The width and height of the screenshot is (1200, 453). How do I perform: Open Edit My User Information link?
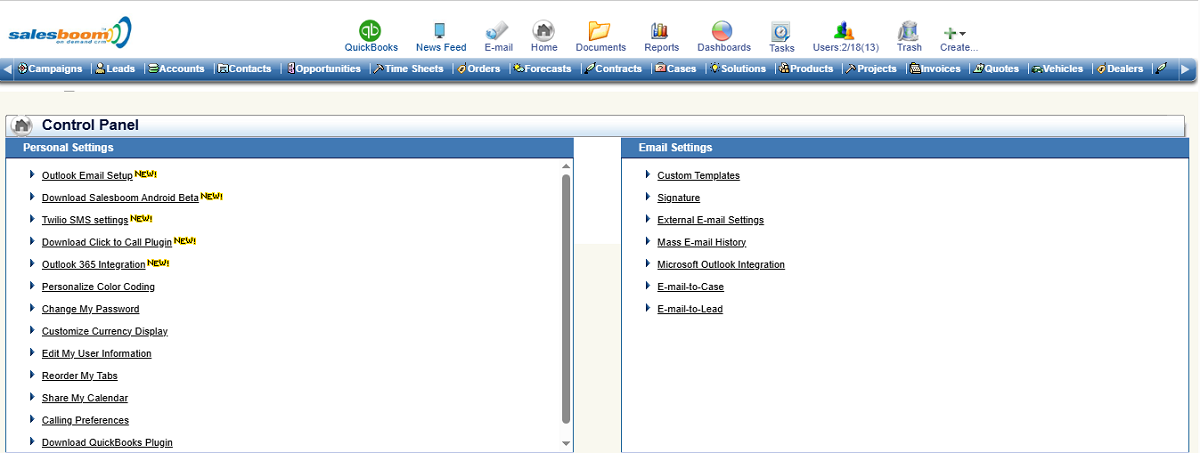[97, 354]
